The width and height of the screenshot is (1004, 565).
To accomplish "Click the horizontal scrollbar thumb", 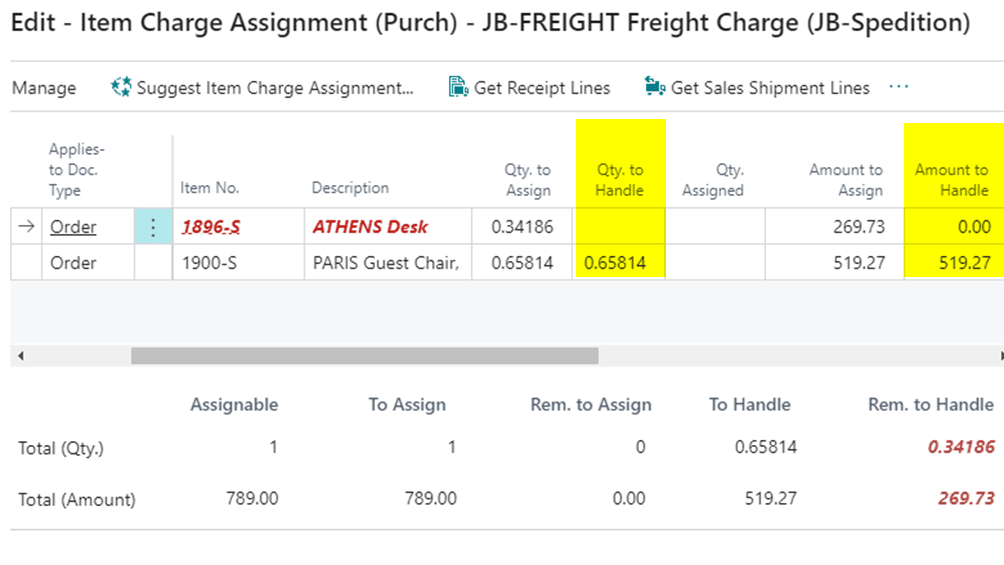I will (x=364, y=356).
